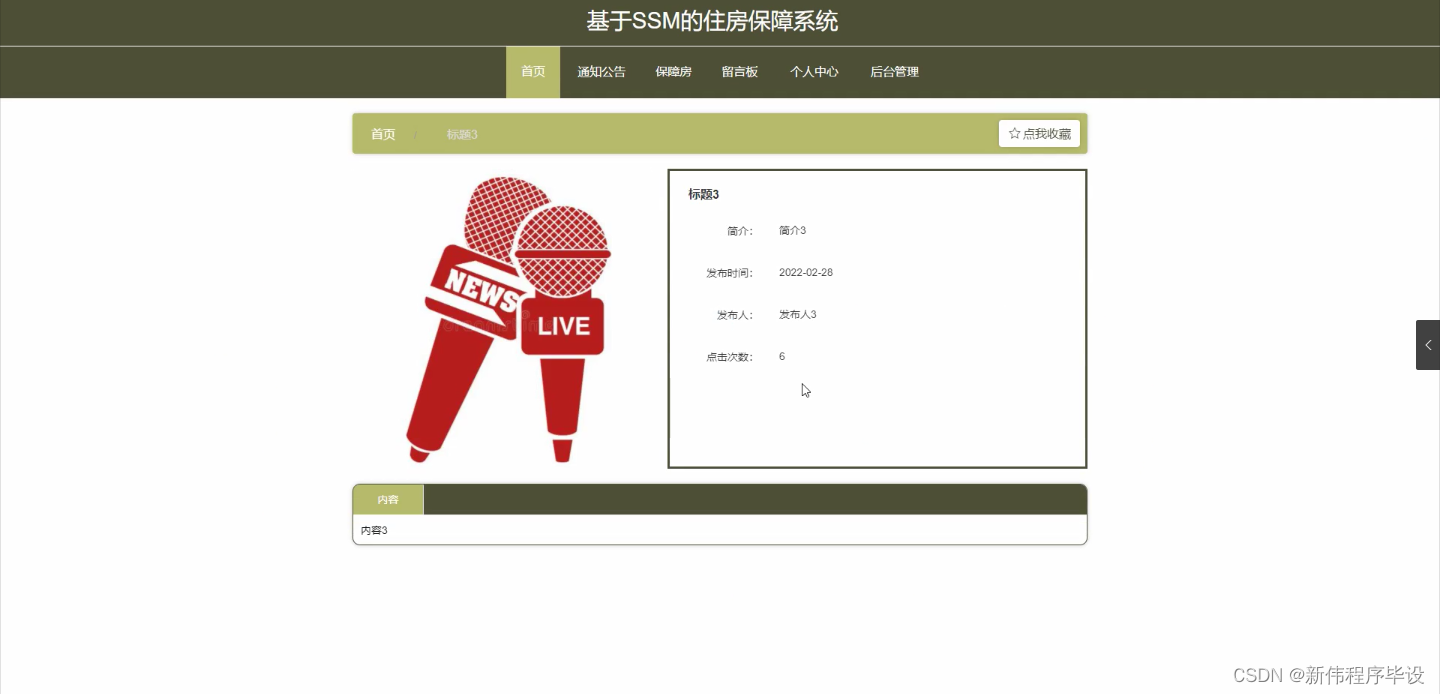This screenshot has width=1440, height=694.
Task: Expand the side panel chevron arrow
Action: [x=1428, y=345]
